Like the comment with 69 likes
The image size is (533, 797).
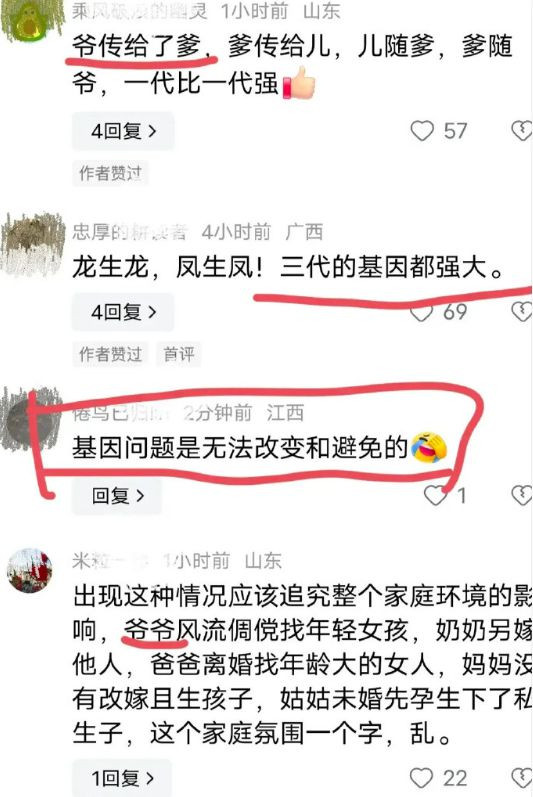pyautogui.click(x=422, y=312)
